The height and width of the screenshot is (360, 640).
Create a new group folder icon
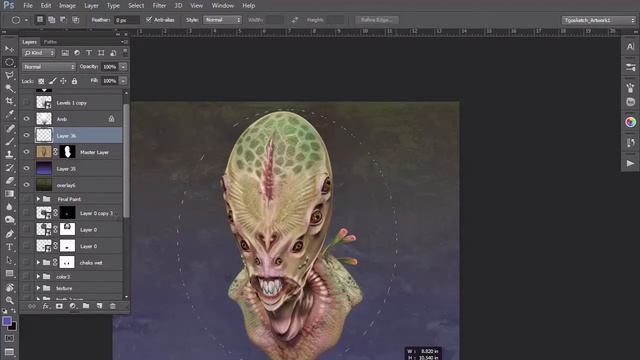(86, 306)
